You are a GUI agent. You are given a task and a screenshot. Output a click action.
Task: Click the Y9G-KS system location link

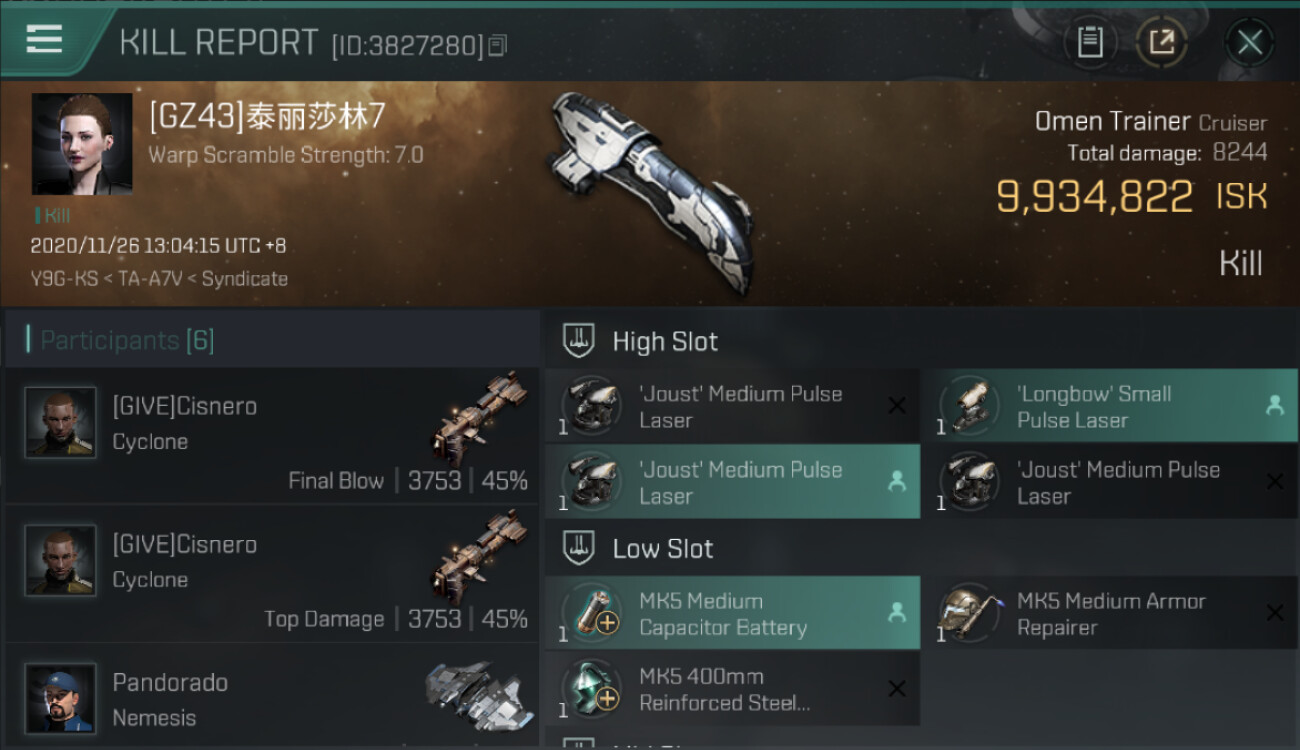click(x=63, y=279)
